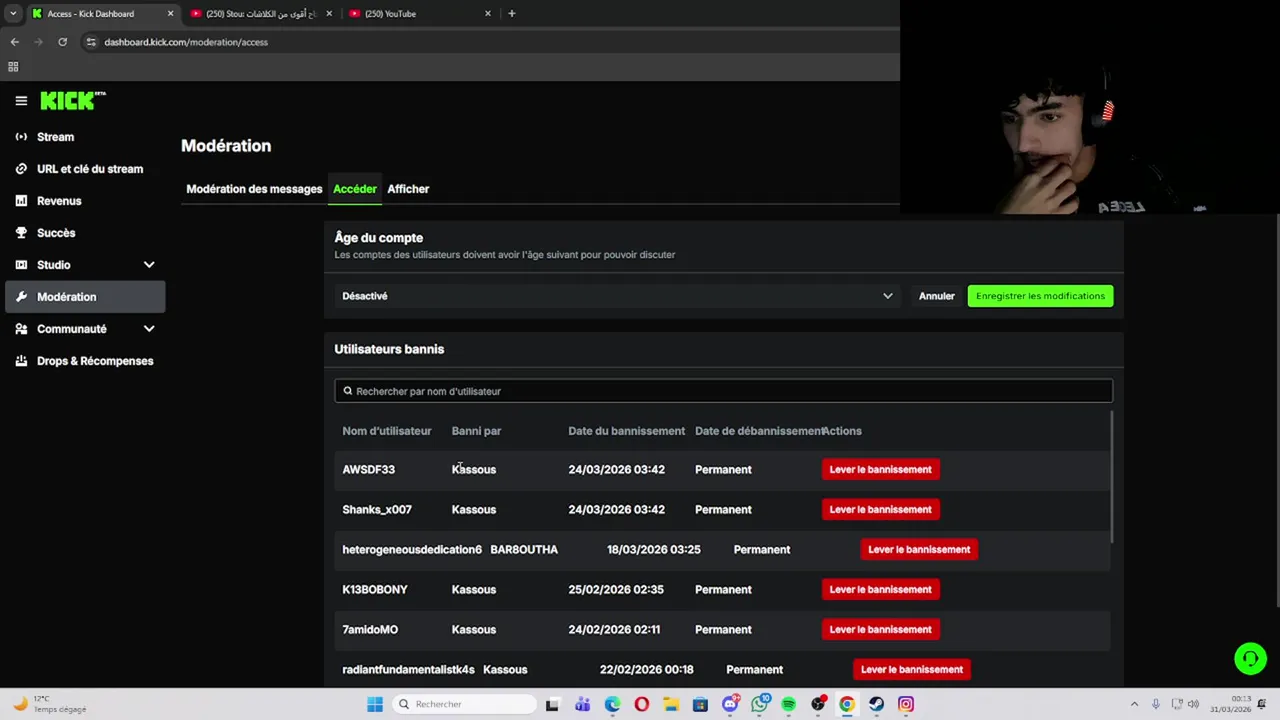Click the taskbar Rechercher search box
The height and width of the screenshot is (720, 1280).
coord(464,704)
